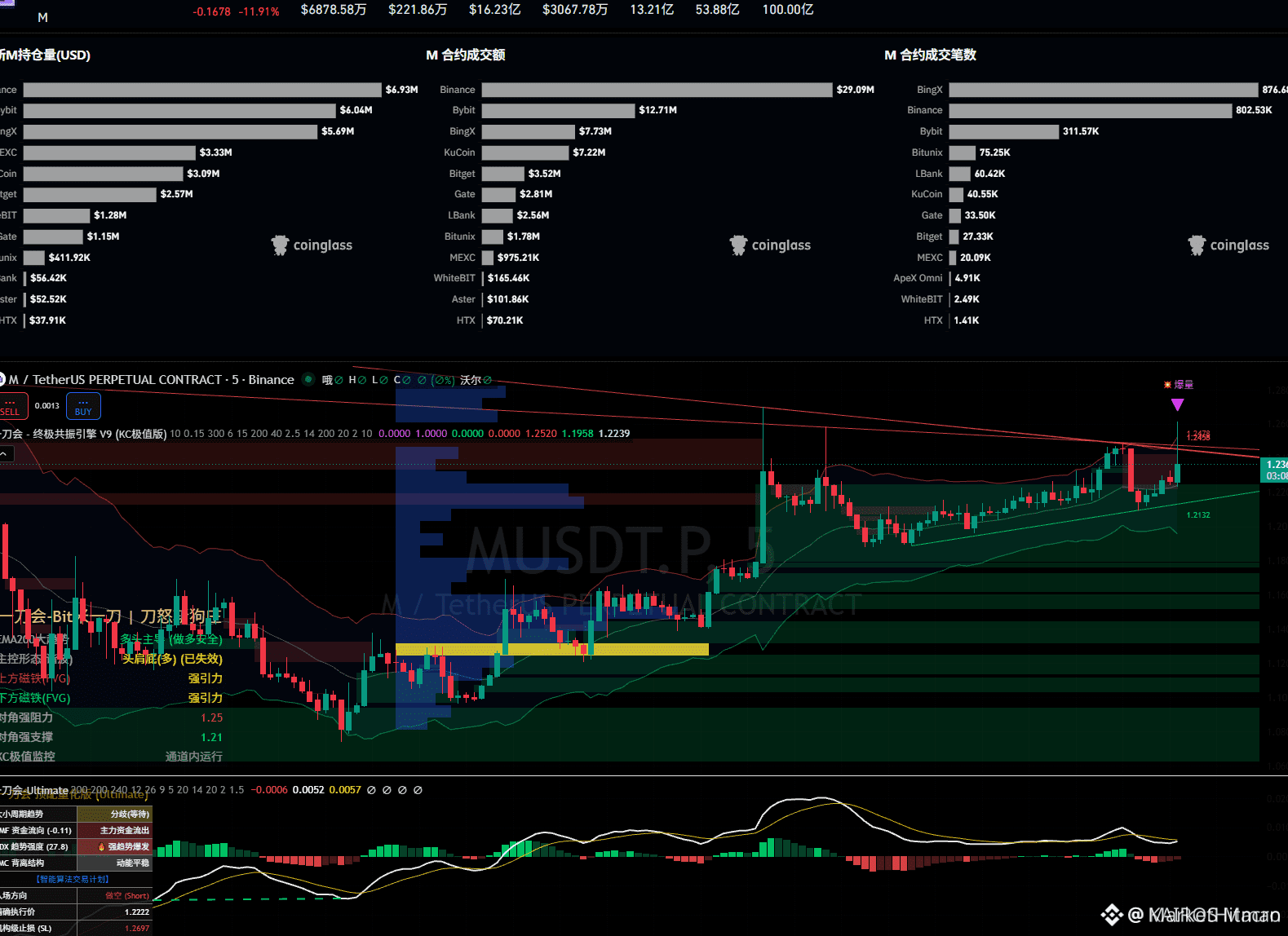Screen dimensions: 1288x936
Task: Click the open interest bar showing $6.93M
Action: tap(202, 90)
